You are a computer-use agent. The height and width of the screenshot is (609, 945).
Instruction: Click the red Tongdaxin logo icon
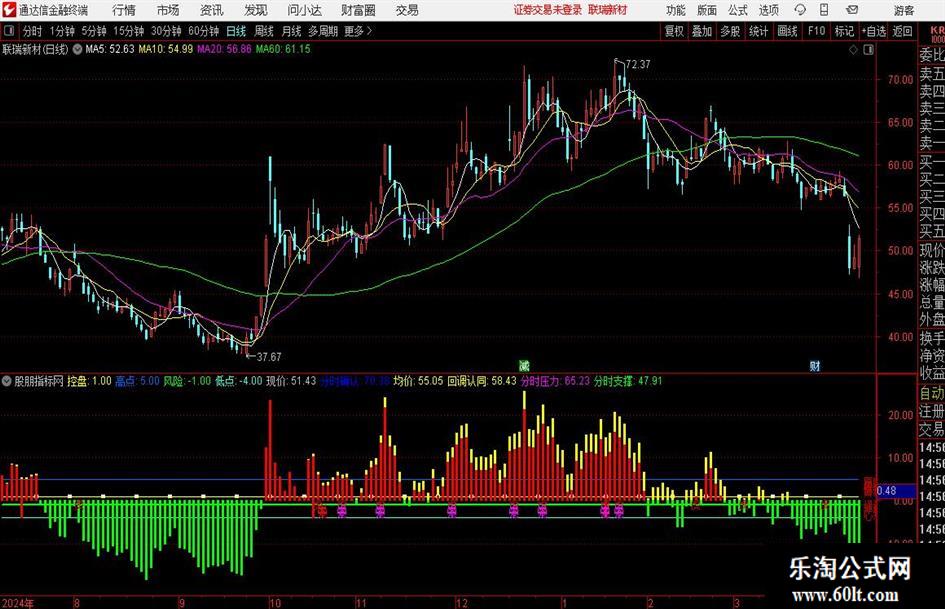[8, 10]
